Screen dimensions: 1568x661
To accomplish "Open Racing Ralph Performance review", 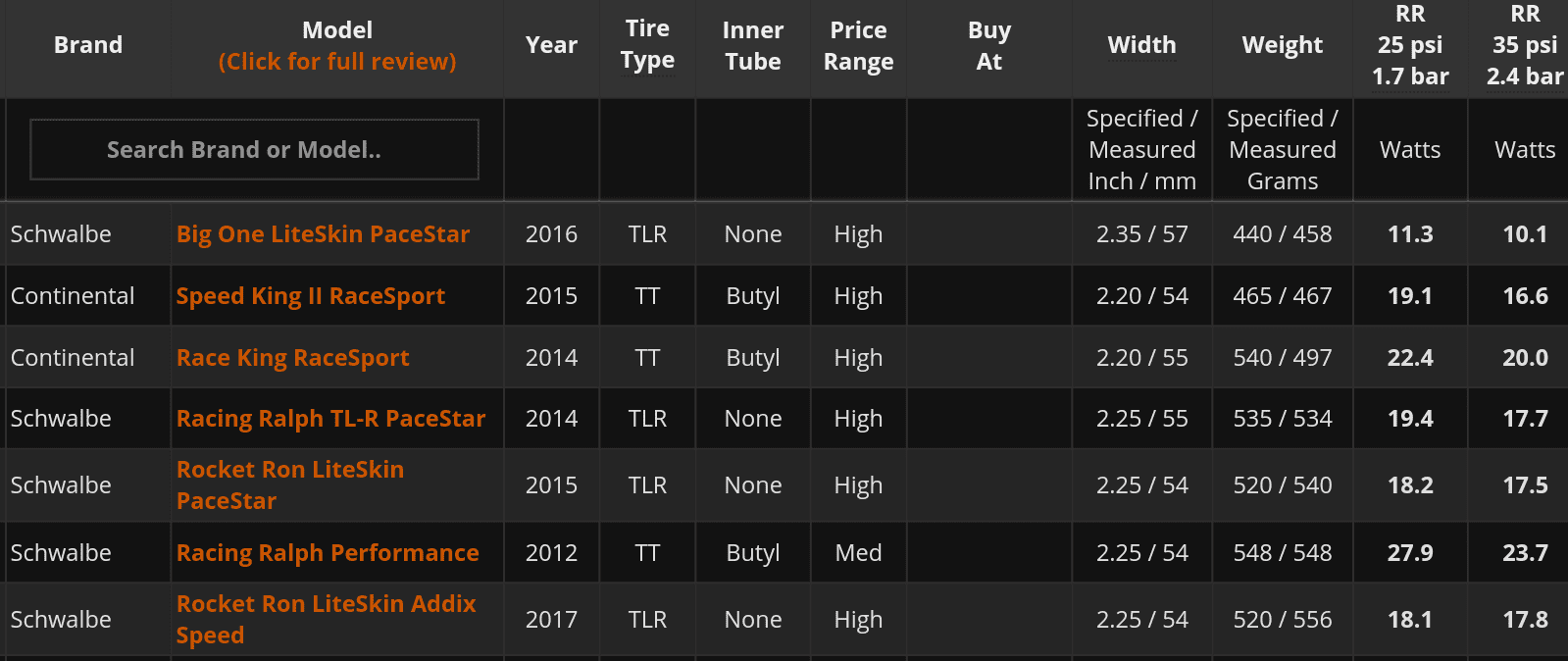I will [328, 553].
